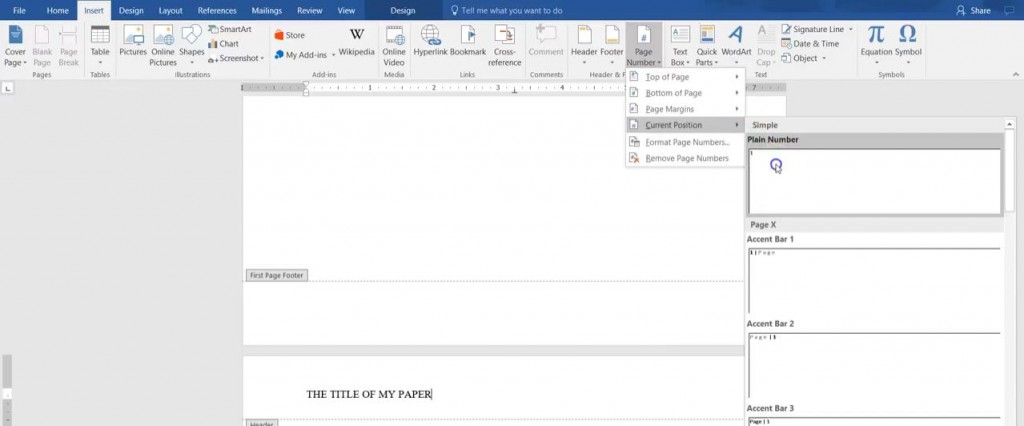Open the Page Number dropdown
Image resolution: width=1024 pixels, height=426 pixels.
pos(643,46)
